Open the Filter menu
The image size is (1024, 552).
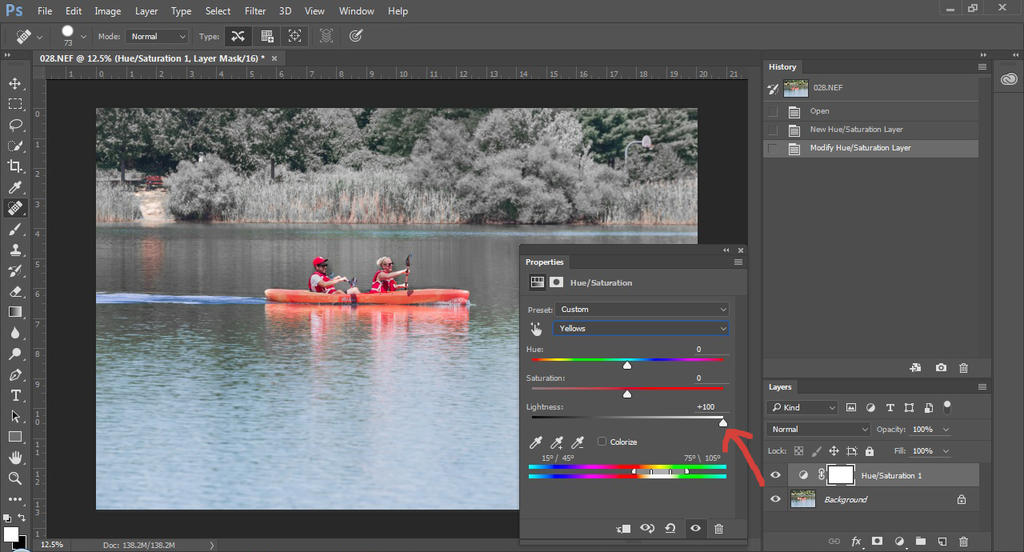tap(255, 11)
